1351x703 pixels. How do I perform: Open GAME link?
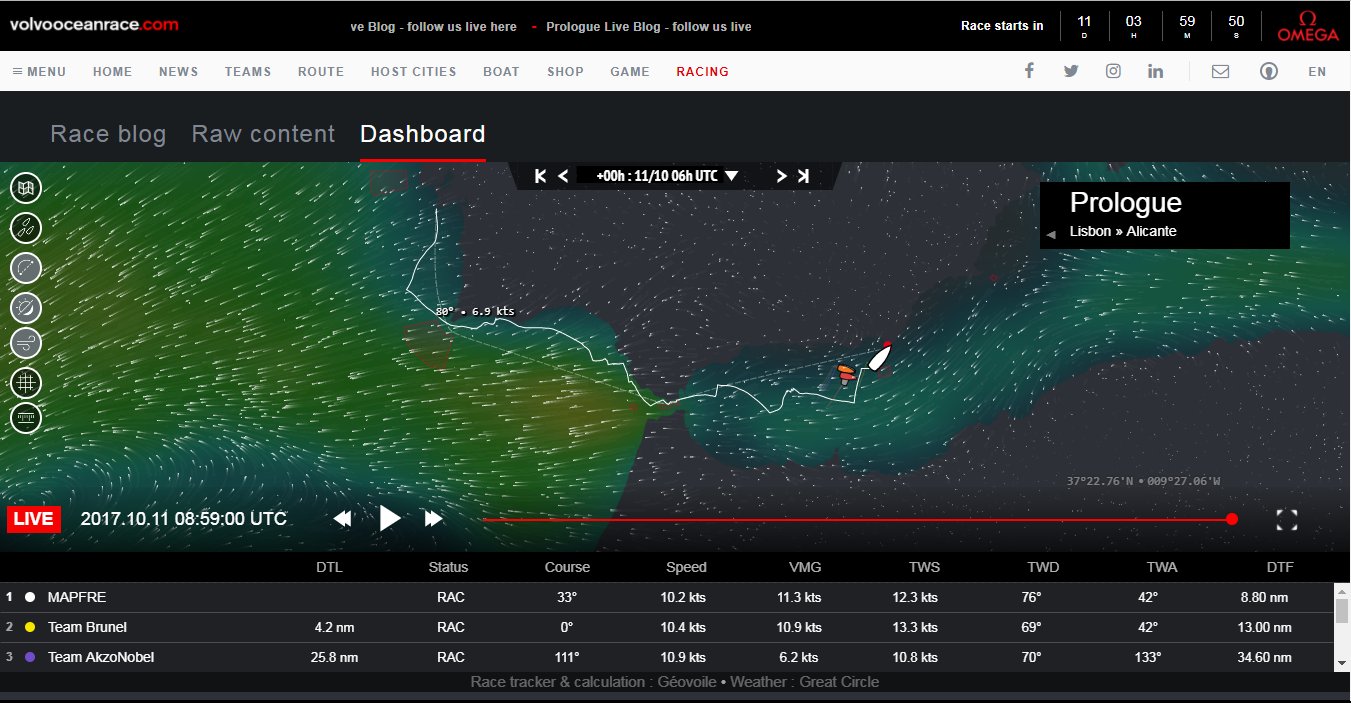(x=630, y=72)
